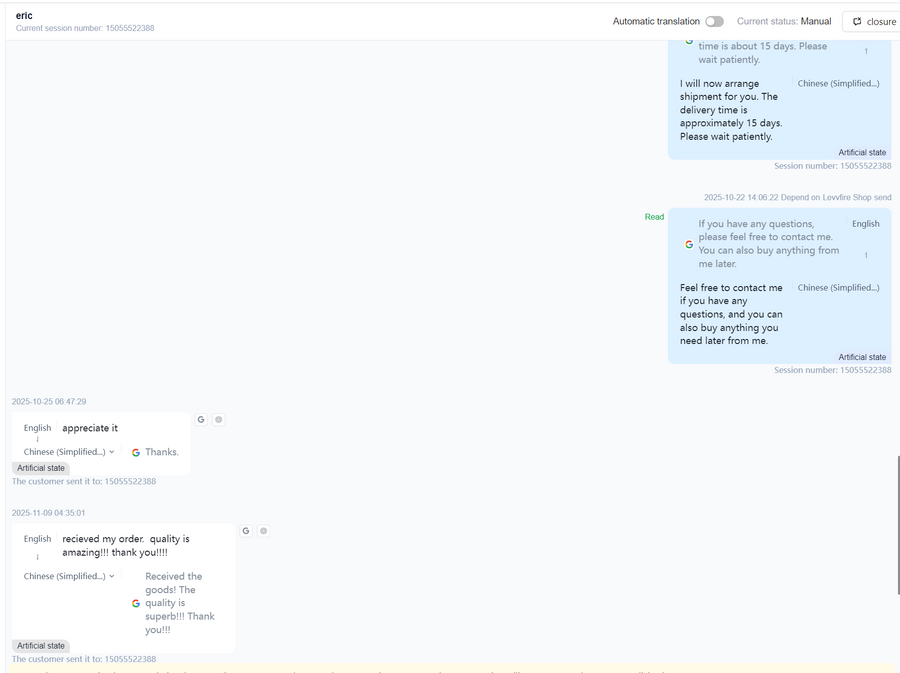Viewport: 900px width, 673px height.
Task: Click 'Artificial state' label in 'Feel free to contact me' bubble
Action: coord(862,357)
